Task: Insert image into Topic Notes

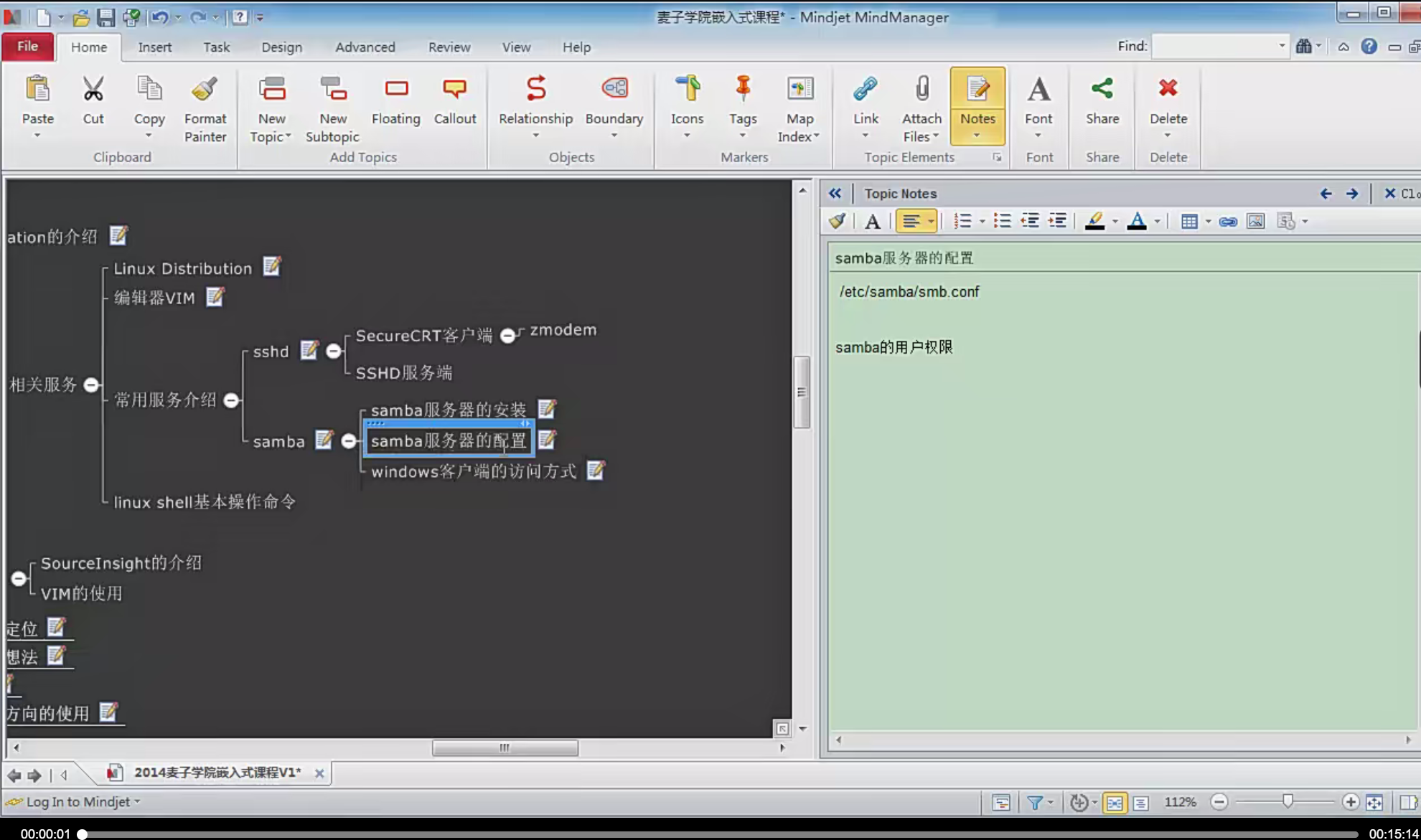Action: point(1255,222)
